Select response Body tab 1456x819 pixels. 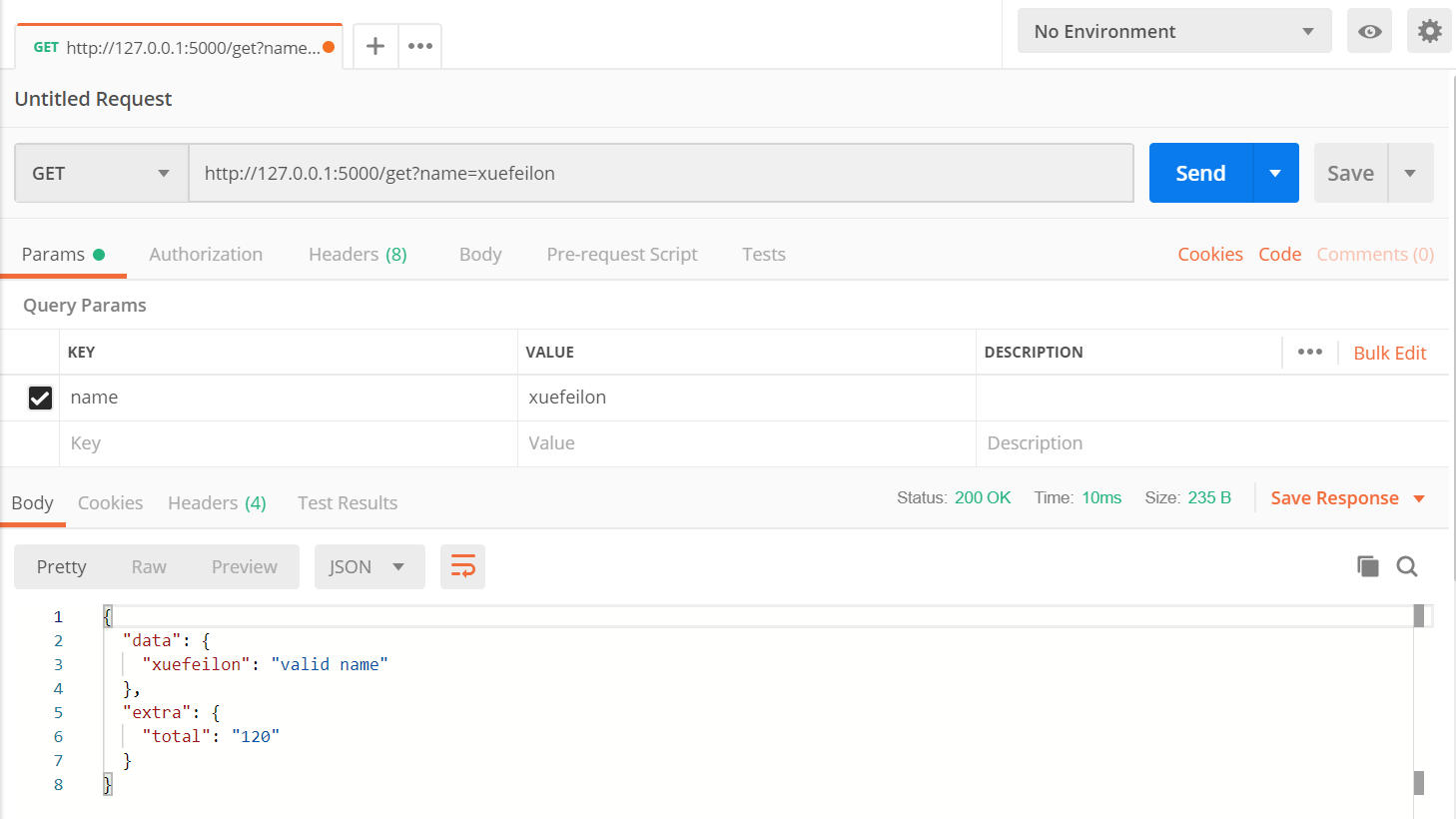[x=33, y=502]
